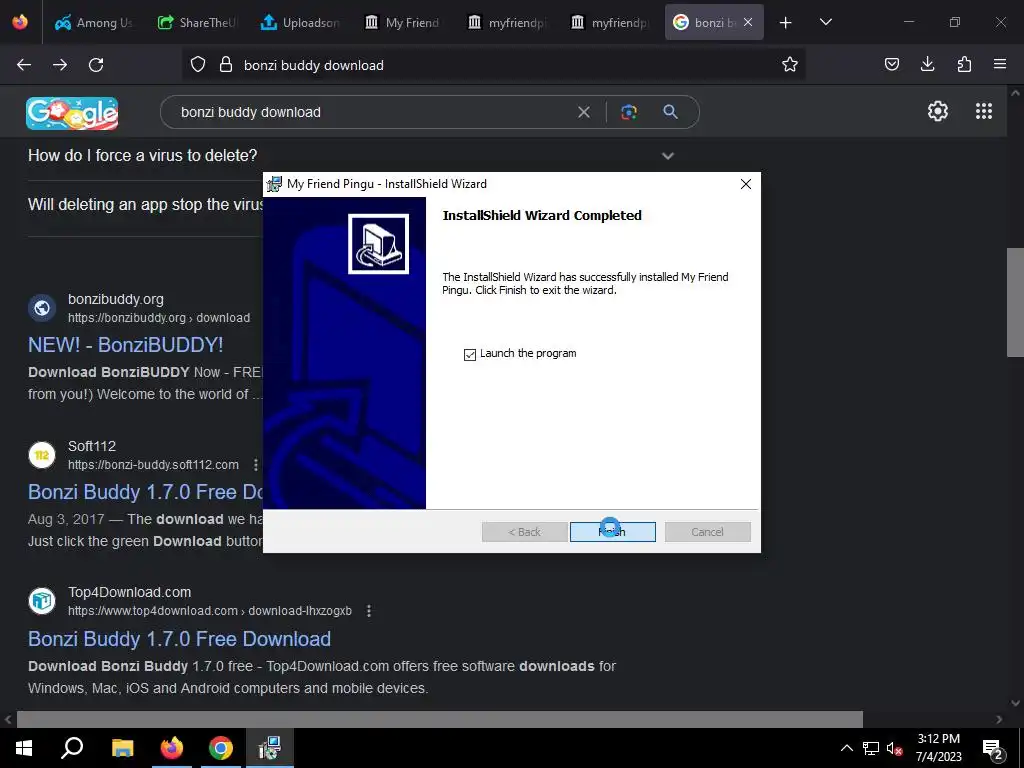Click the horizontal page scrollbar
The width and height of the screenshot is (1024, 768).
pyautogui.click(x=440, y=719)
